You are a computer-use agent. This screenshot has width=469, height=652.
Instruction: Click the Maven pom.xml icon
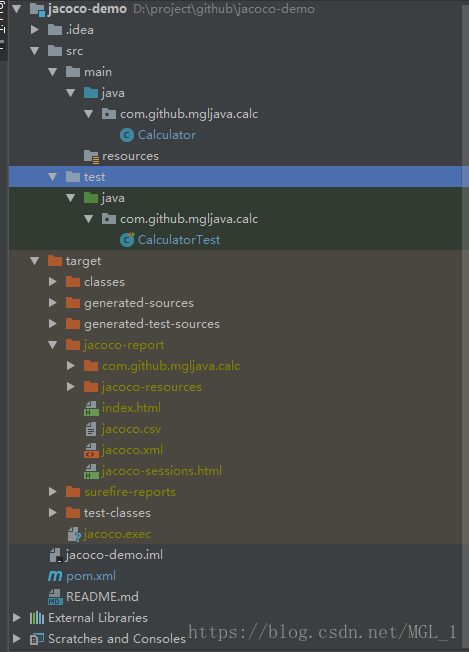click(x=55, y=576)
